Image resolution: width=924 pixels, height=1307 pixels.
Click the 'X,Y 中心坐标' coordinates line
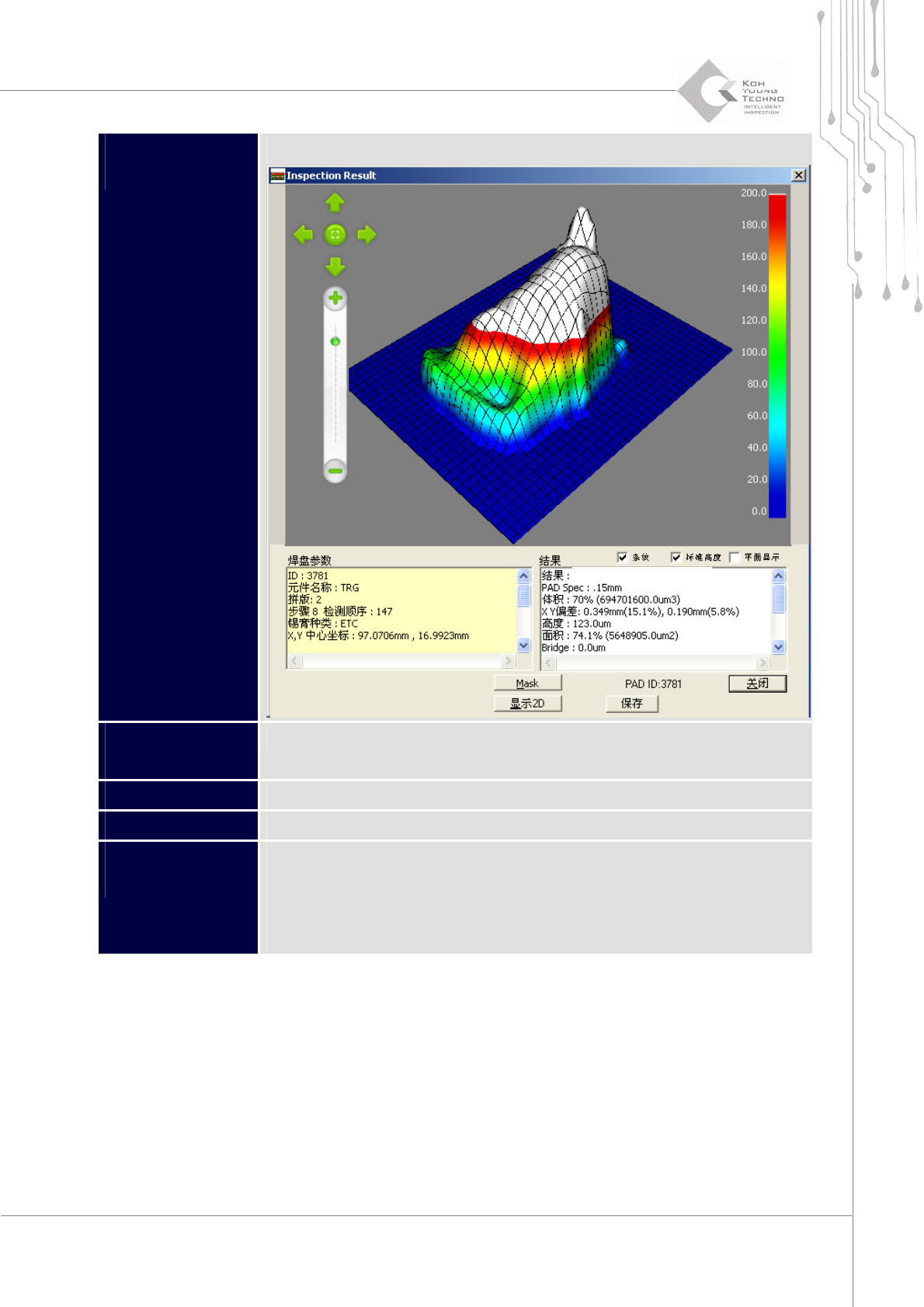tap(378, 635)
